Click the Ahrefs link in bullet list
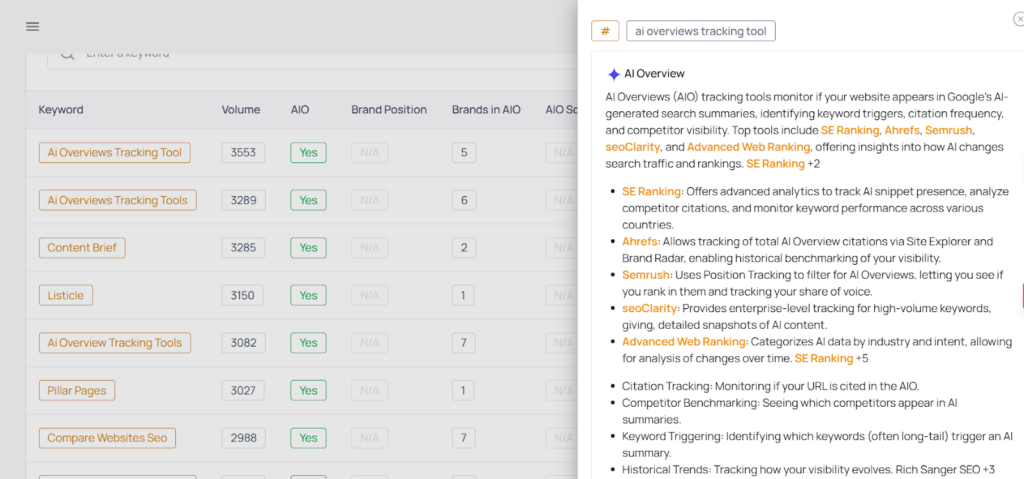The image size is (1024, 479). [640, 241]
